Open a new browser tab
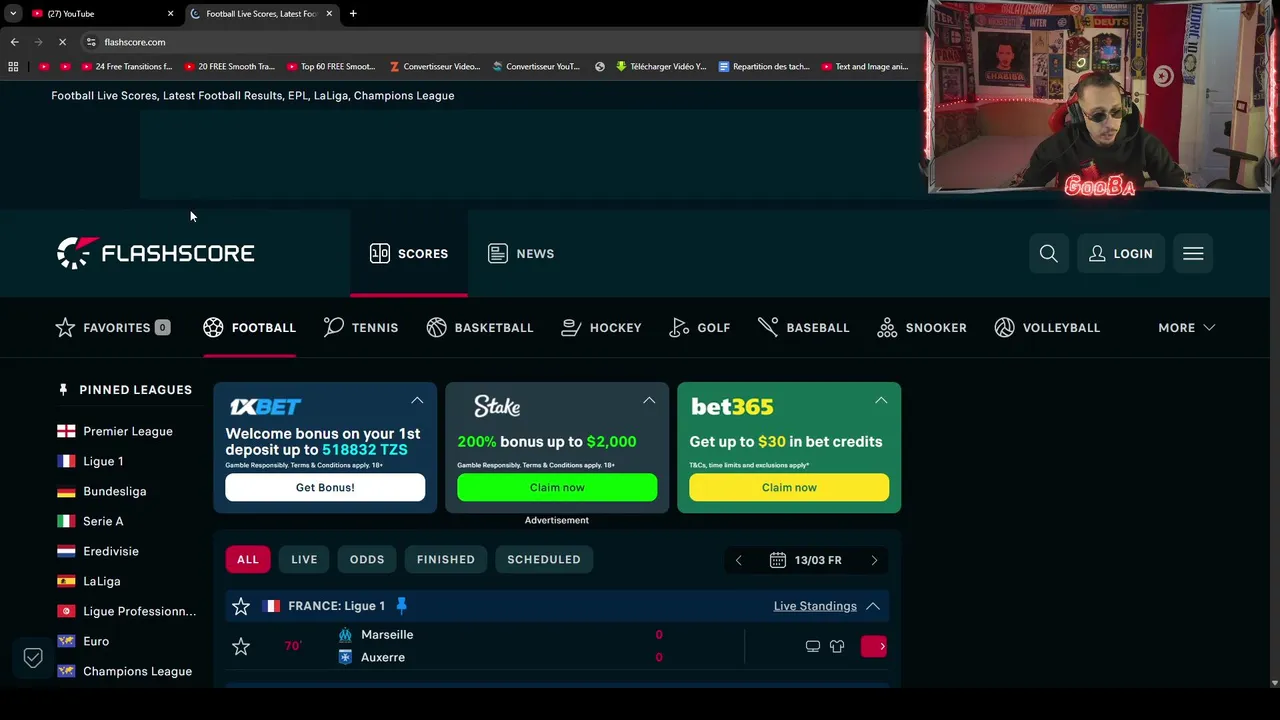 click(353, 13)
